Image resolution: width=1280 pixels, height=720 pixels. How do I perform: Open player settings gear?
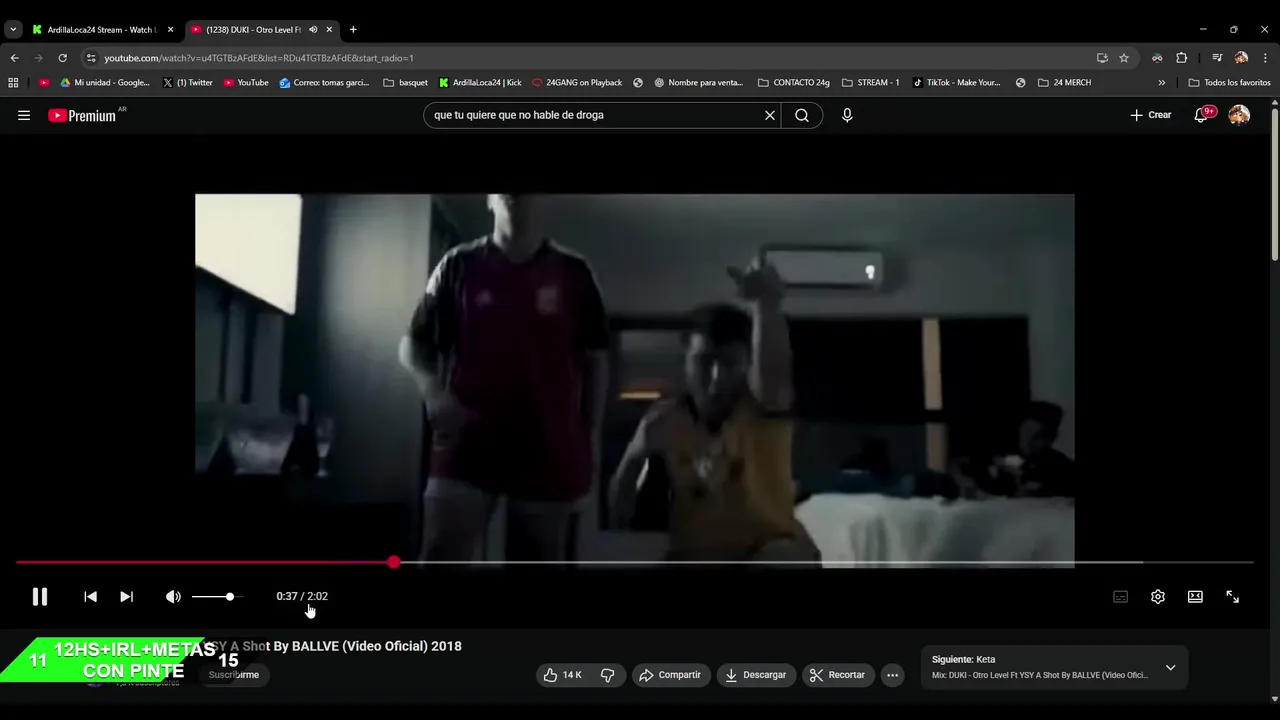point(1158,597)
